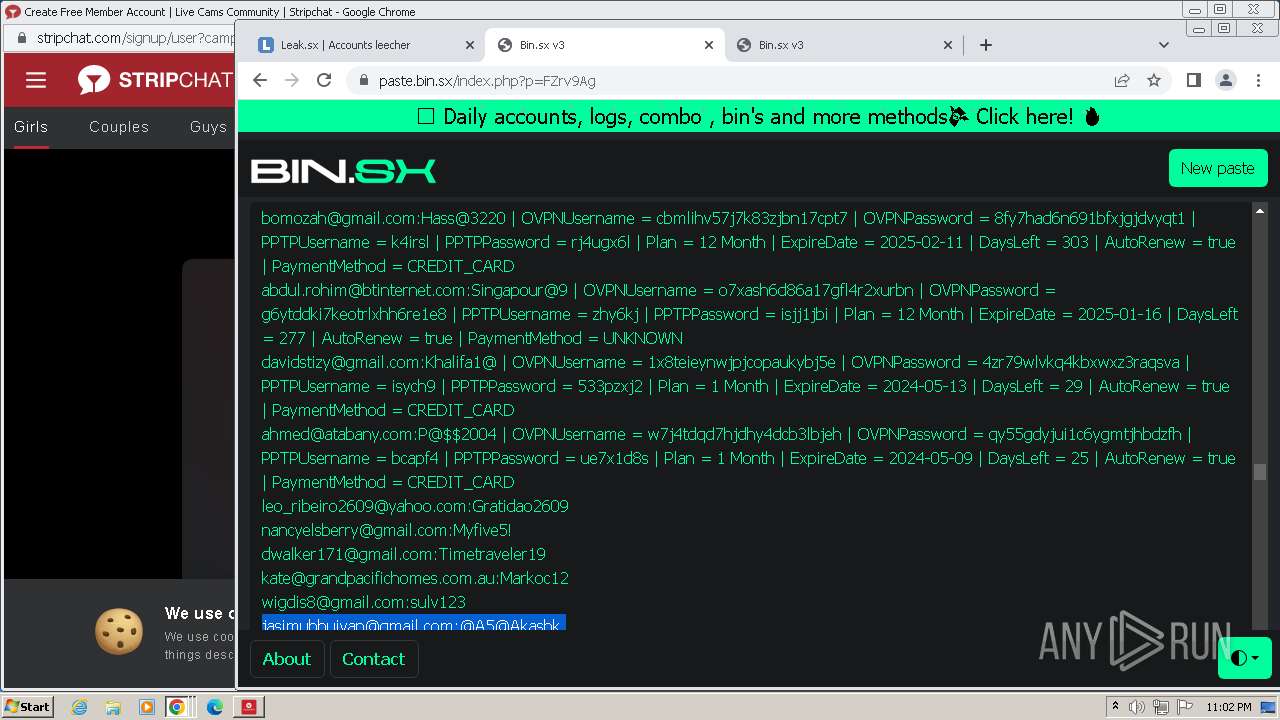Click the line wigdis8@gmail.com:sulv123
This screenshot has width=1280, height=720.
click(363, 602)
